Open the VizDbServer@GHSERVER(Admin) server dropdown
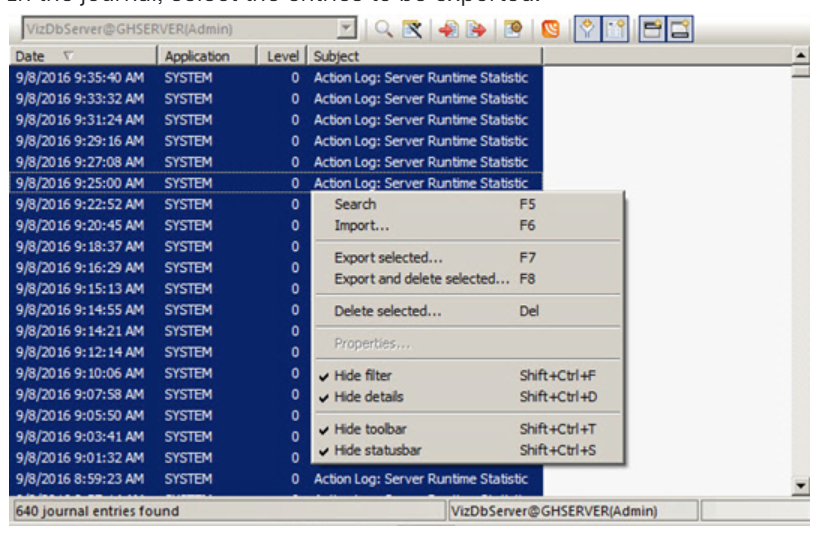Viewport: 837px width, 533px height. point(346,28)
